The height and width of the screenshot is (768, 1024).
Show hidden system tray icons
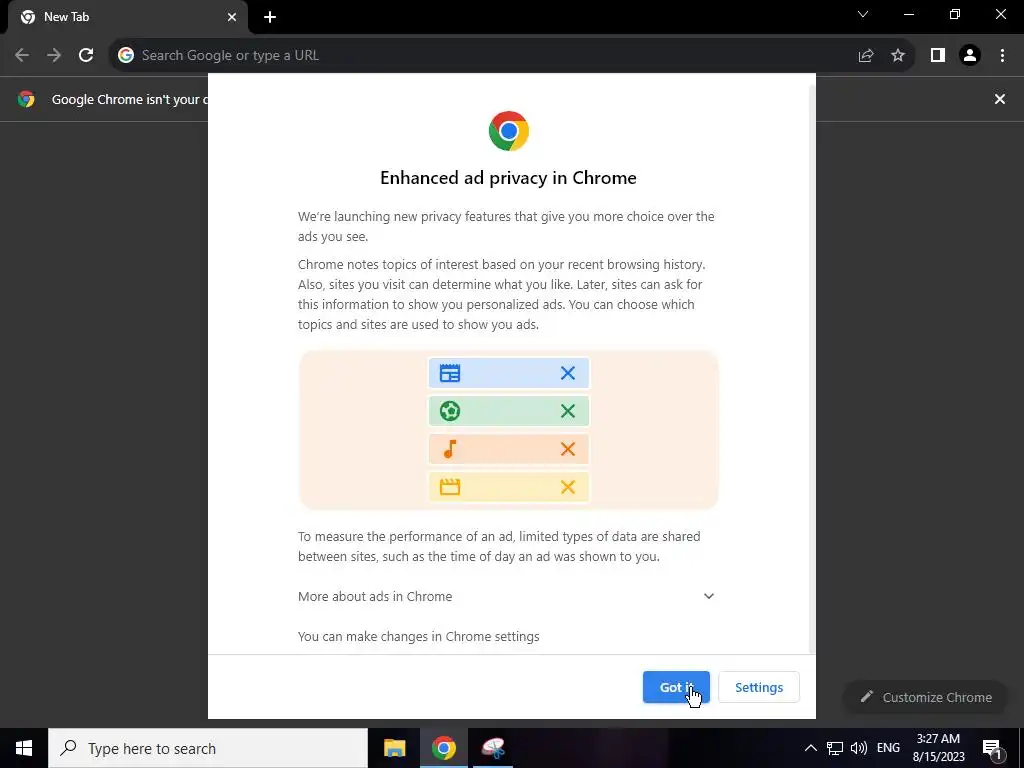(x=810, y=748)
